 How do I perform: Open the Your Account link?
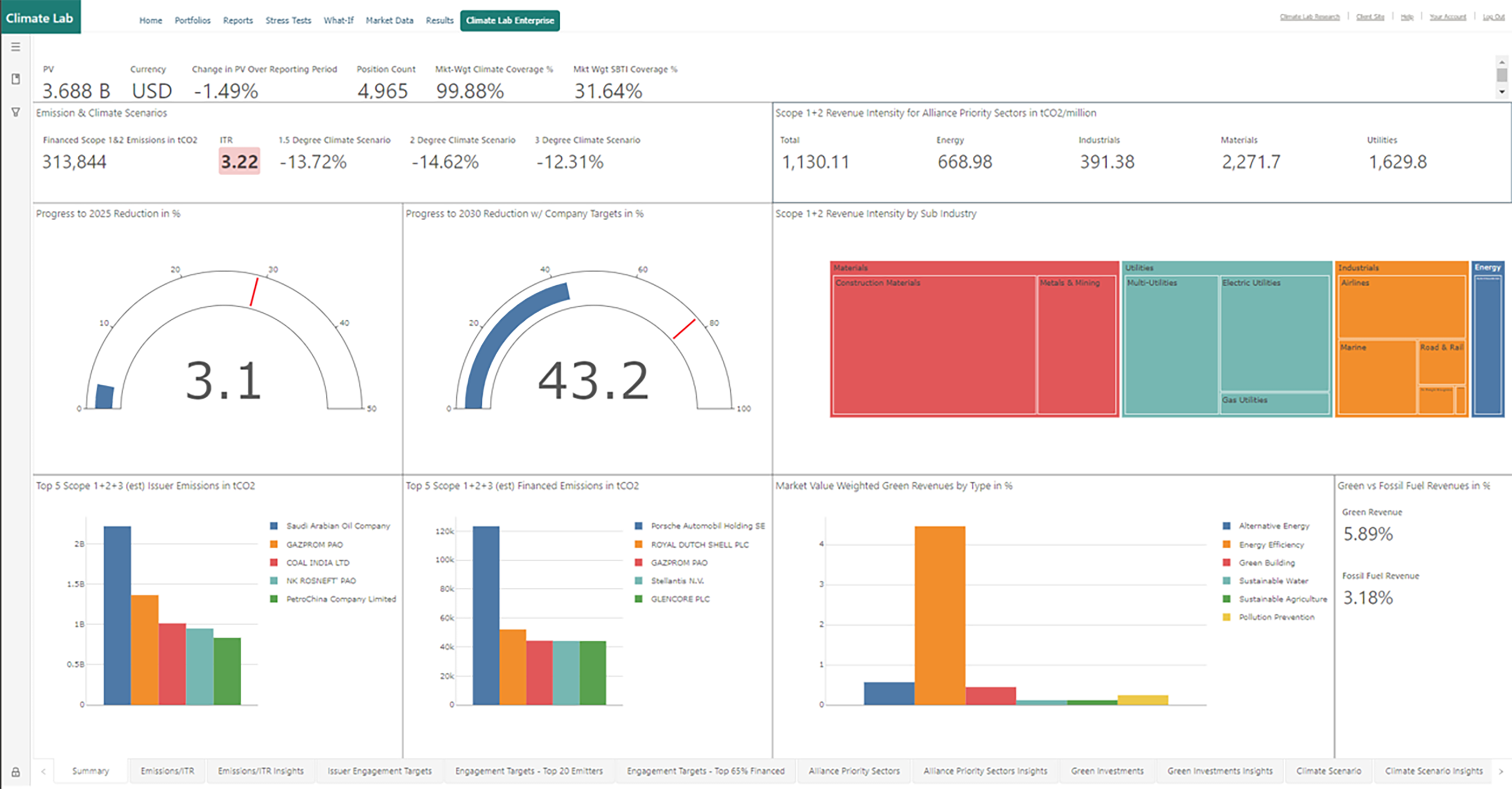1447,17
